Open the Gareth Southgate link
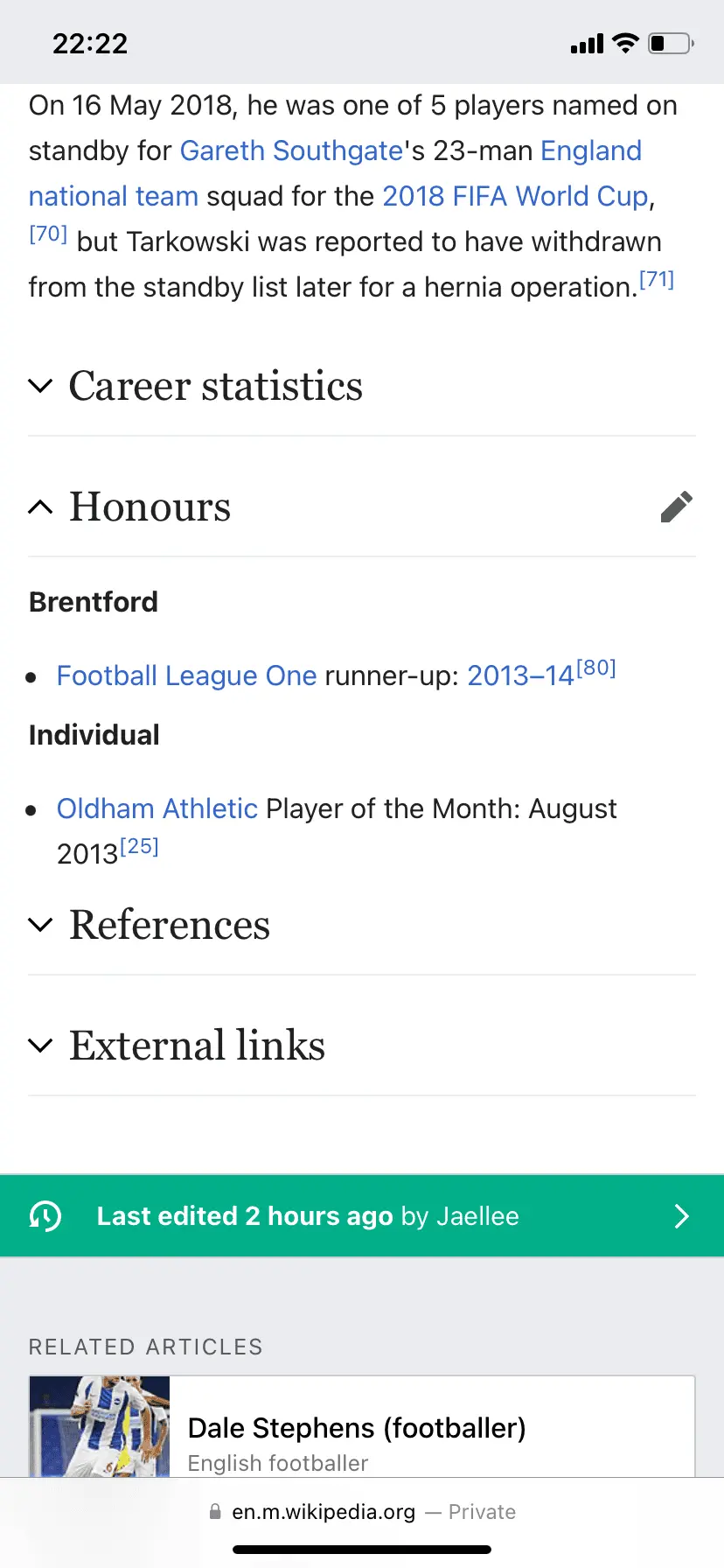The image size is (724, 1568). pyautogui.click(x=291, y=150)
